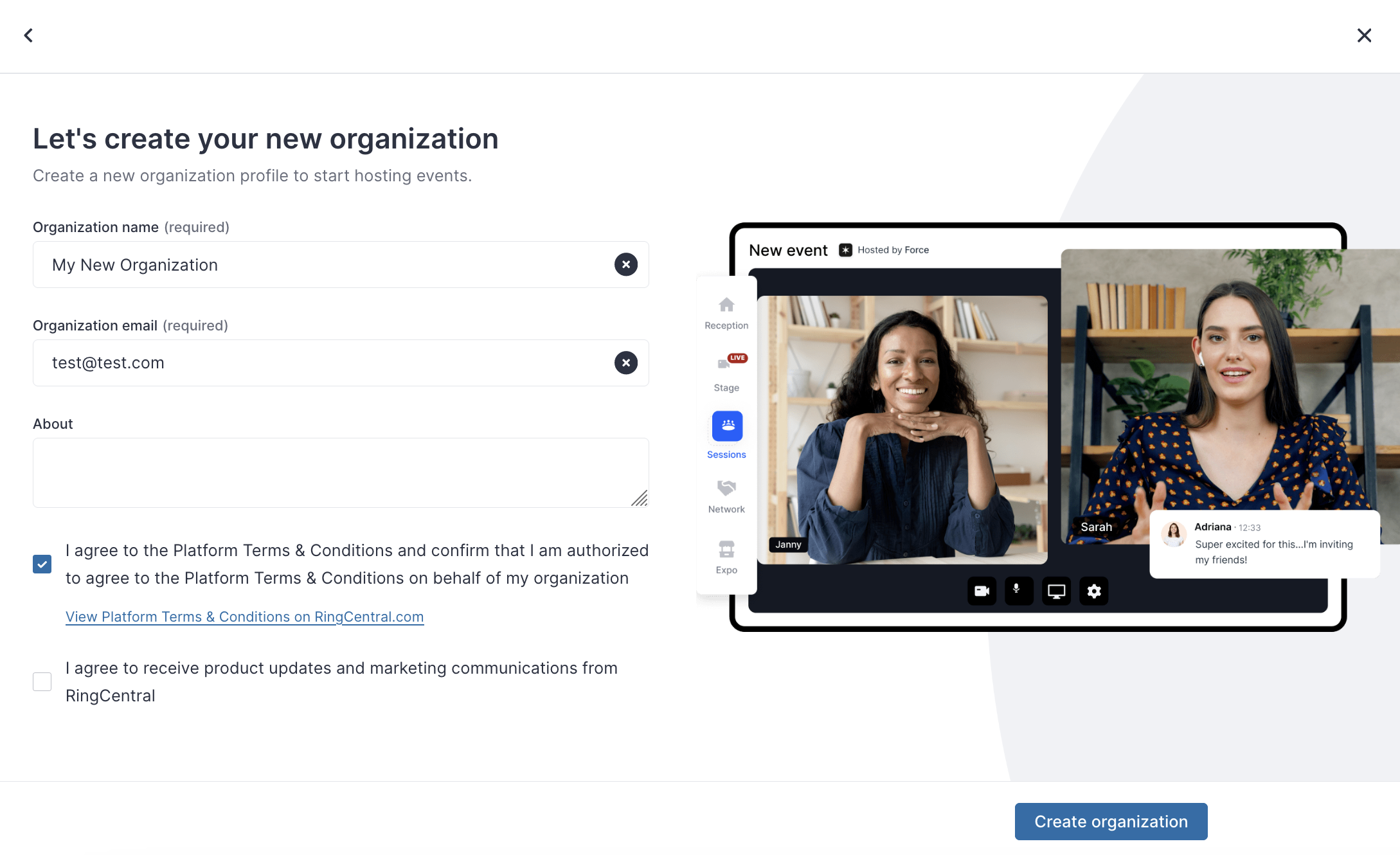Grab the About textarea resize handle
1400x855 pixels.
pos(640,498)
